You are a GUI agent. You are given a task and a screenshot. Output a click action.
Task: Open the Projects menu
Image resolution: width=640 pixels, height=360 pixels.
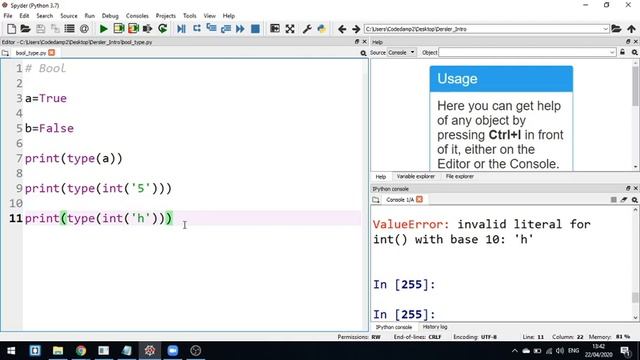pos(165,16)
